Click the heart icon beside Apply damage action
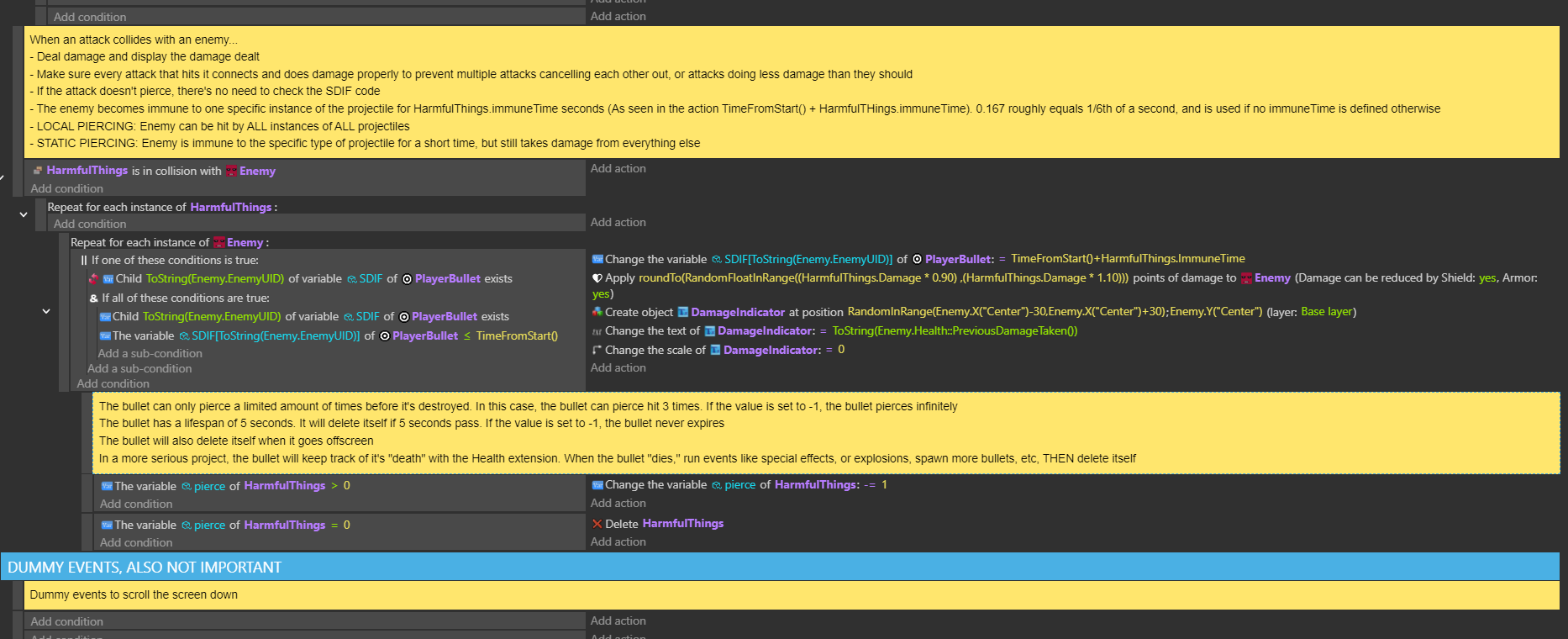The width and height of the screenshot is (1568, 639). click(597, 278)
